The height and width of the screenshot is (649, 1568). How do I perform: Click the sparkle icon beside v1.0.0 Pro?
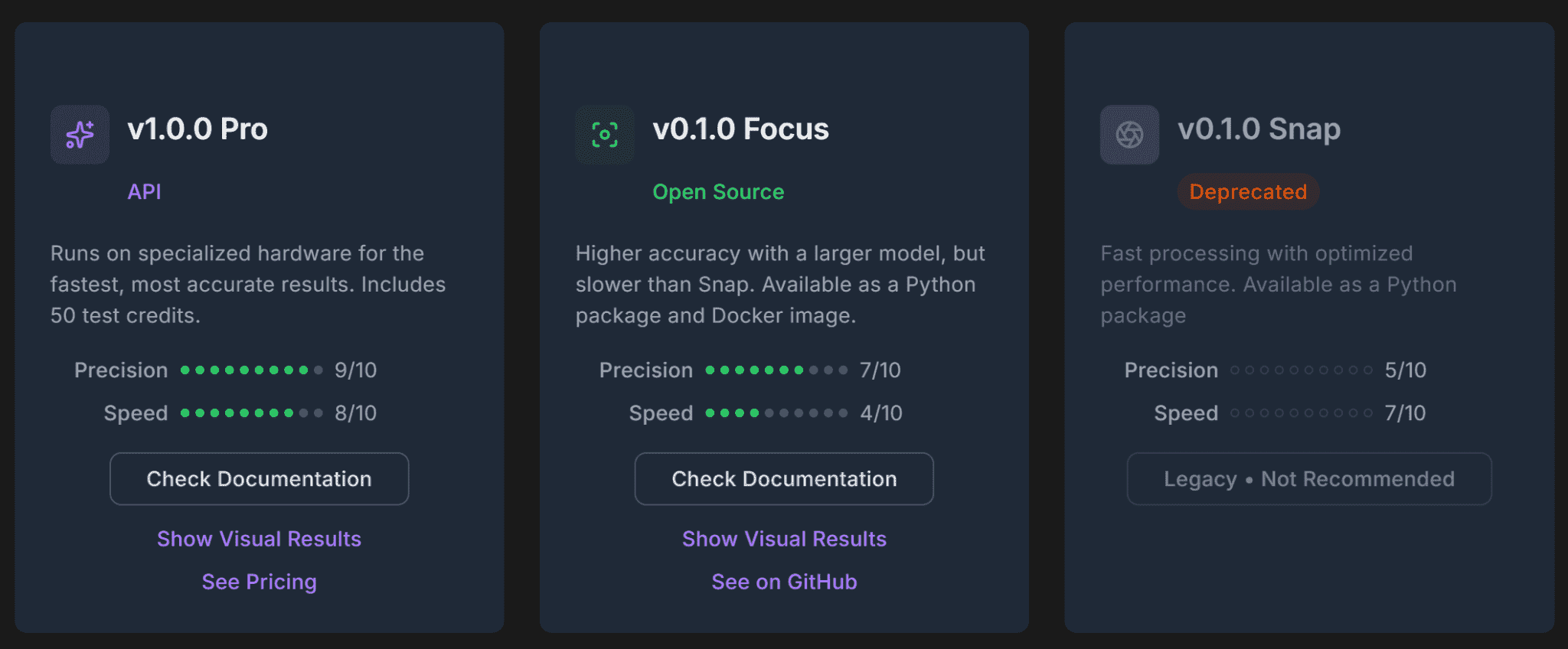tap(80, 135)
